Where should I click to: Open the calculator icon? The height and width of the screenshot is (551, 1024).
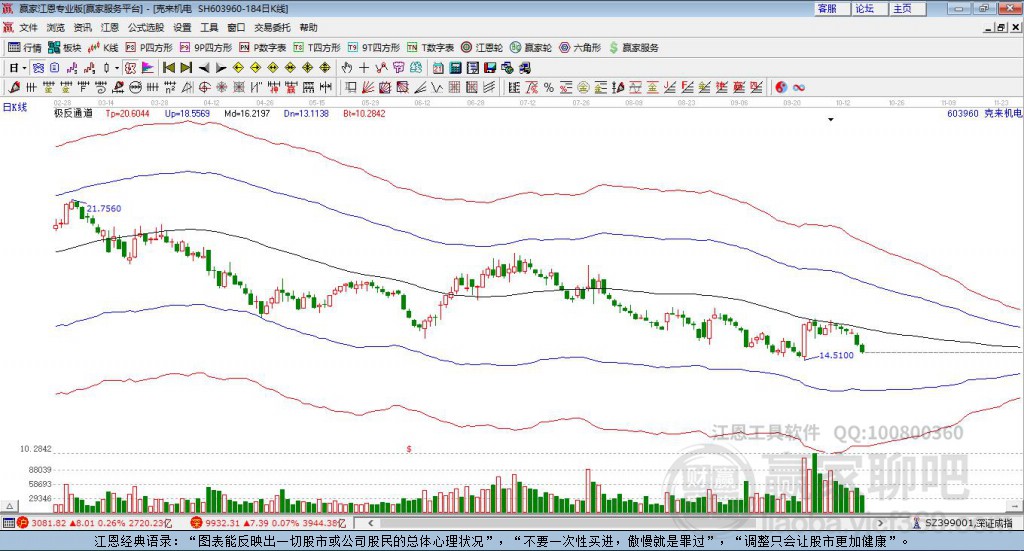click(455, 68)
